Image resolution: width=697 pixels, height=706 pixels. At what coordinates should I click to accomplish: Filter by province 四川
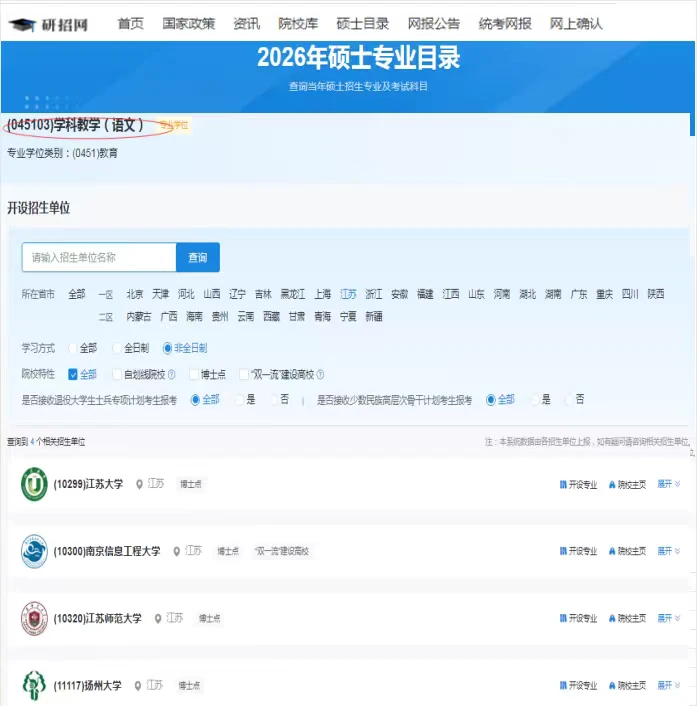[x=630, y=294]
